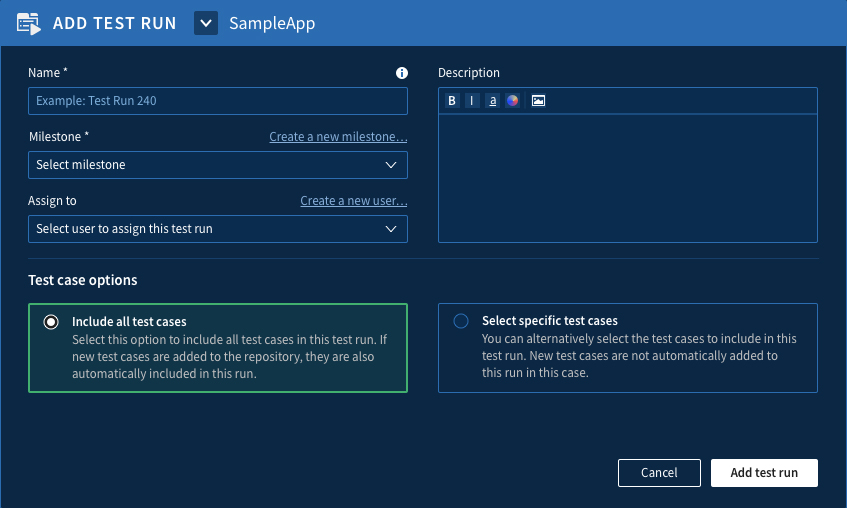
Task: Click the Add test run button
Action: [764, 473]
